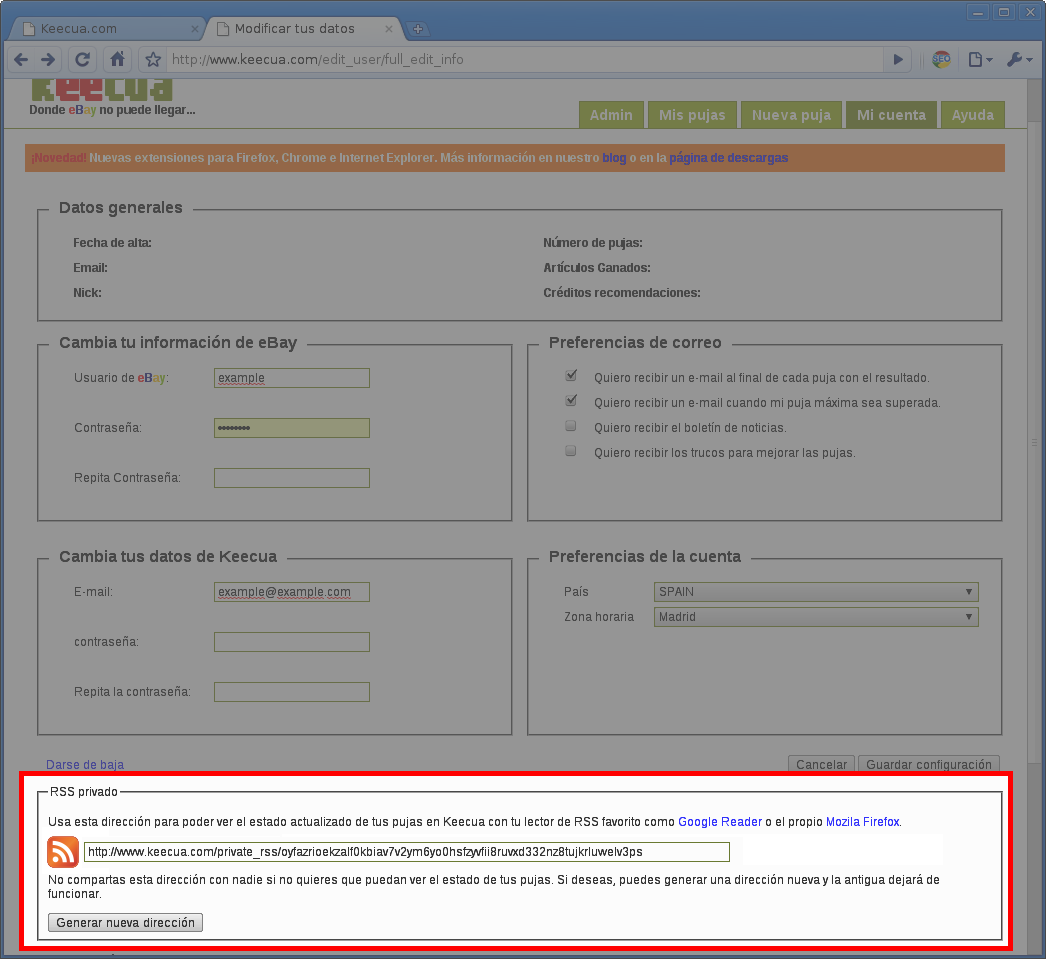1046x959 pixels.
Task: Click the browser back arrow
Action: [21, 59]
